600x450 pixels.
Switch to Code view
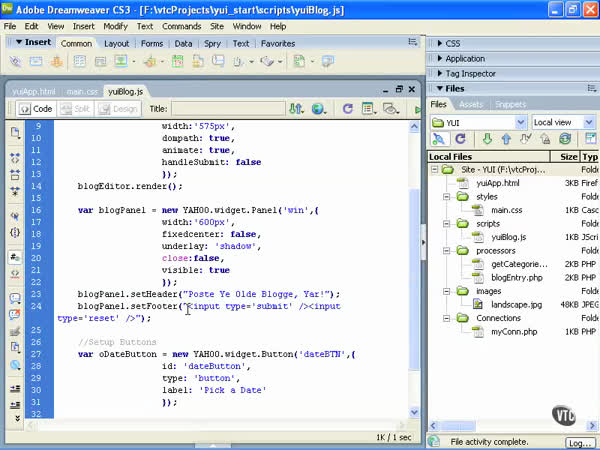(34, 109)
